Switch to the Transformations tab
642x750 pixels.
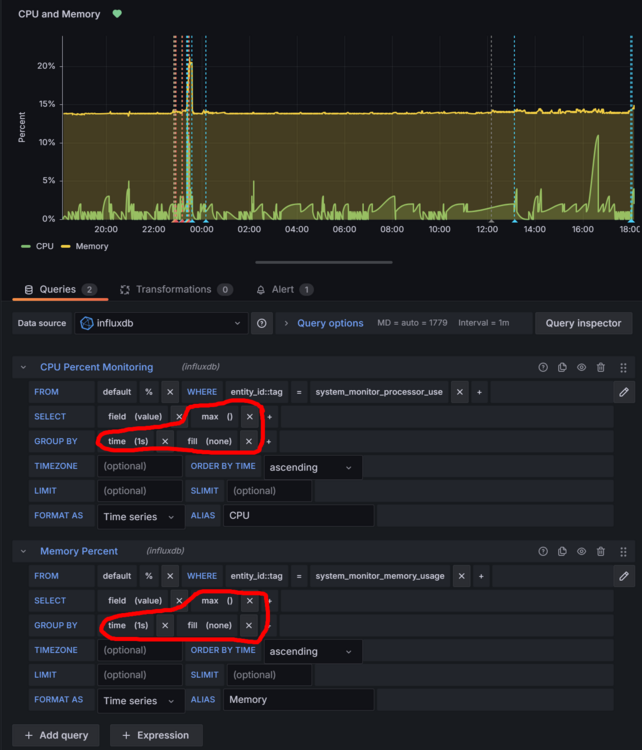pos(174,290)
